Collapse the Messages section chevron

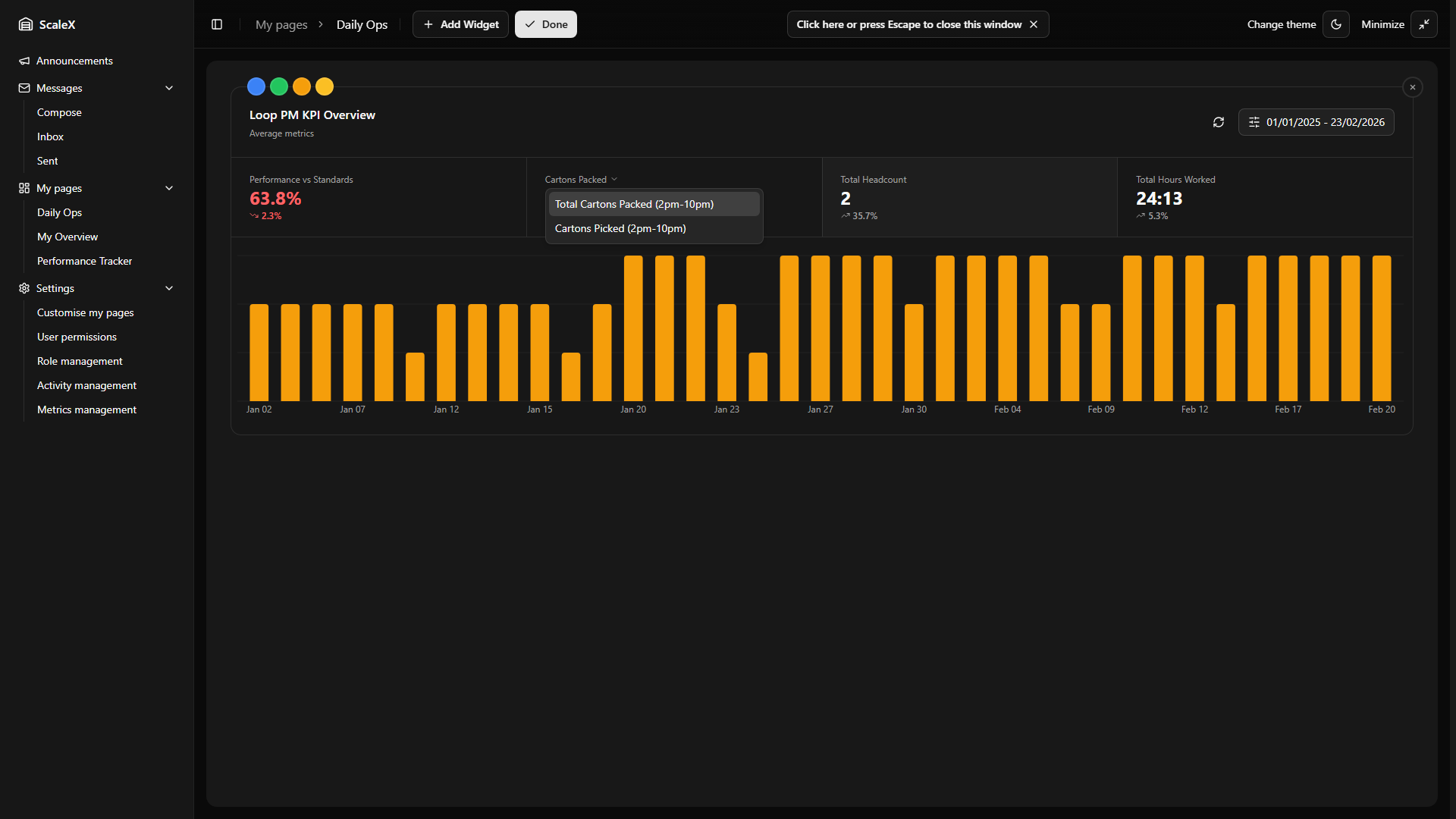click(169, 88)
